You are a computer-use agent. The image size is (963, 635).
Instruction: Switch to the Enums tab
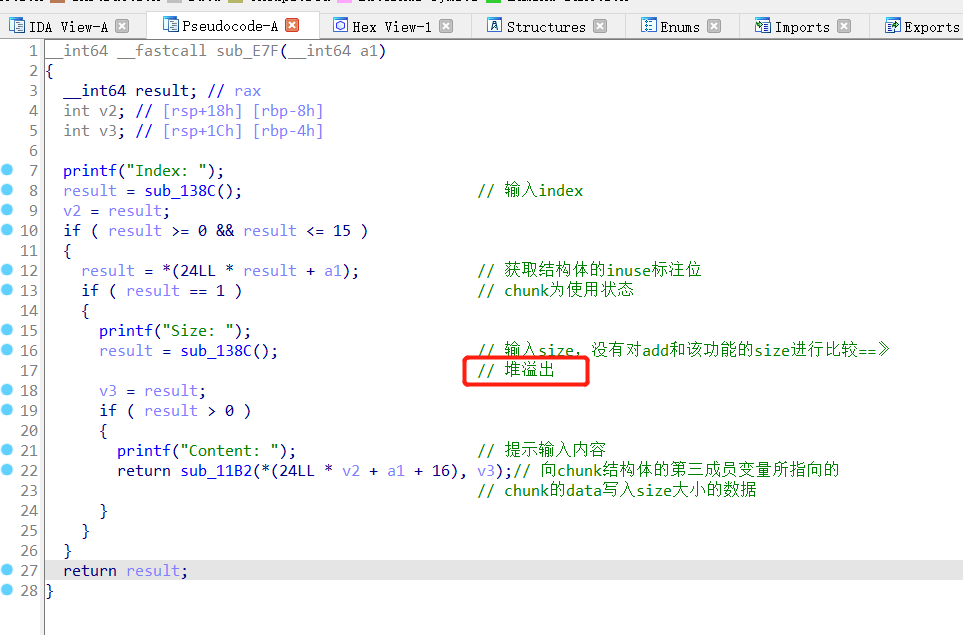[x=680, y=26]
